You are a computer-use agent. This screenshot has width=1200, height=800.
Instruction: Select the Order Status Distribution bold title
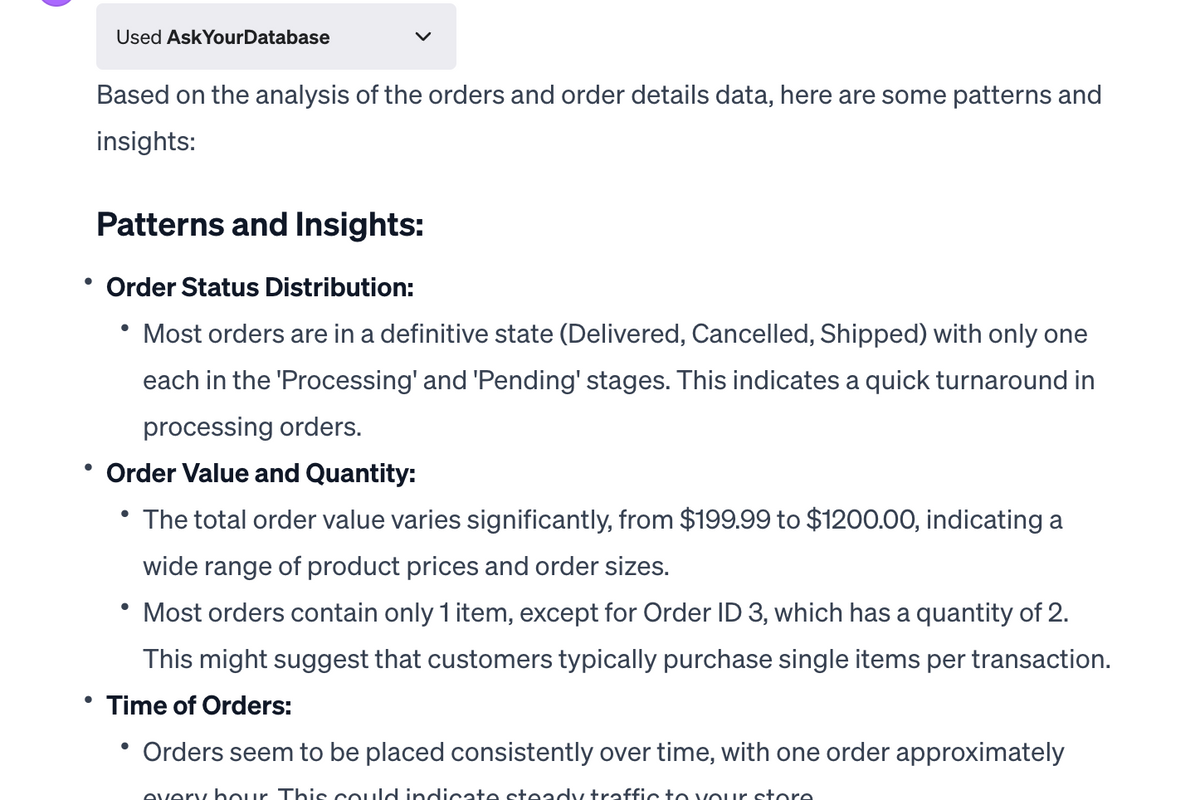coord(260,288)
